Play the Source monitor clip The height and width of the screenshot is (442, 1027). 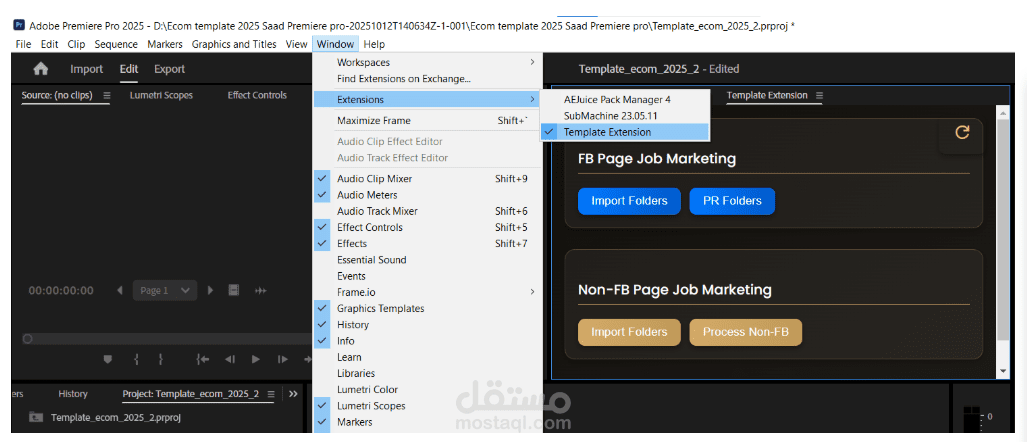pyautogui.click(x=256, y=359)
